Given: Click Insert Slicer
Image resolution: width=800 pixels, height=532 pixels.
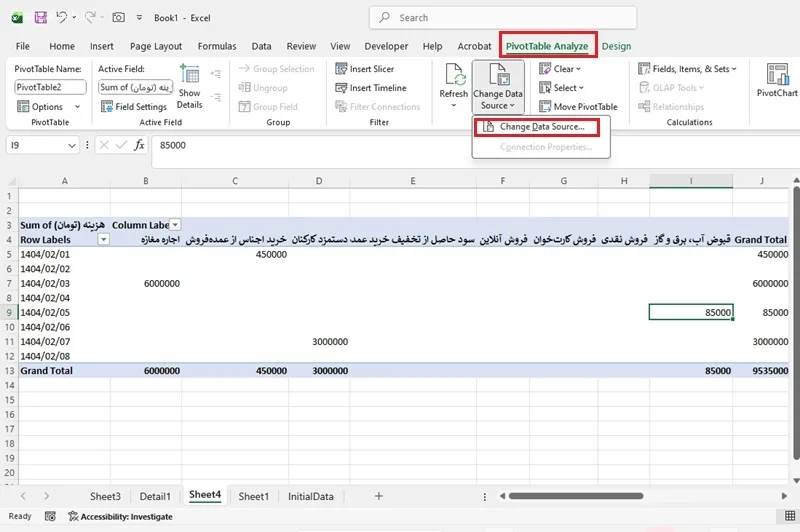Looking at the screenshot, I should coord(364,69).
